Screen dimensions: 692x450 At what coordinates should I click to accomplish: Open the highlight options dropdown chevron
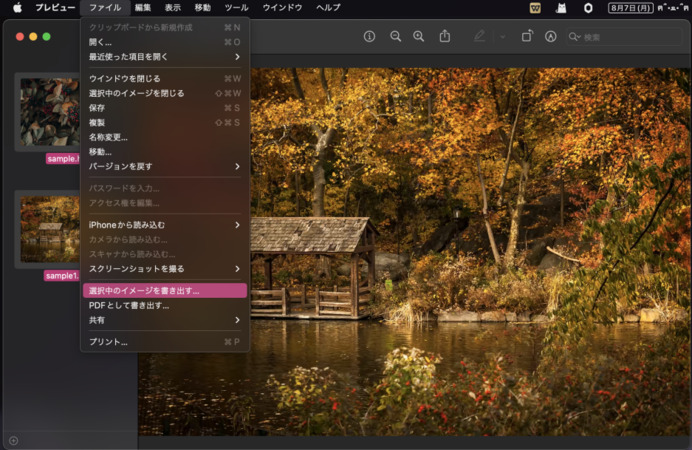tap(502, 36)
